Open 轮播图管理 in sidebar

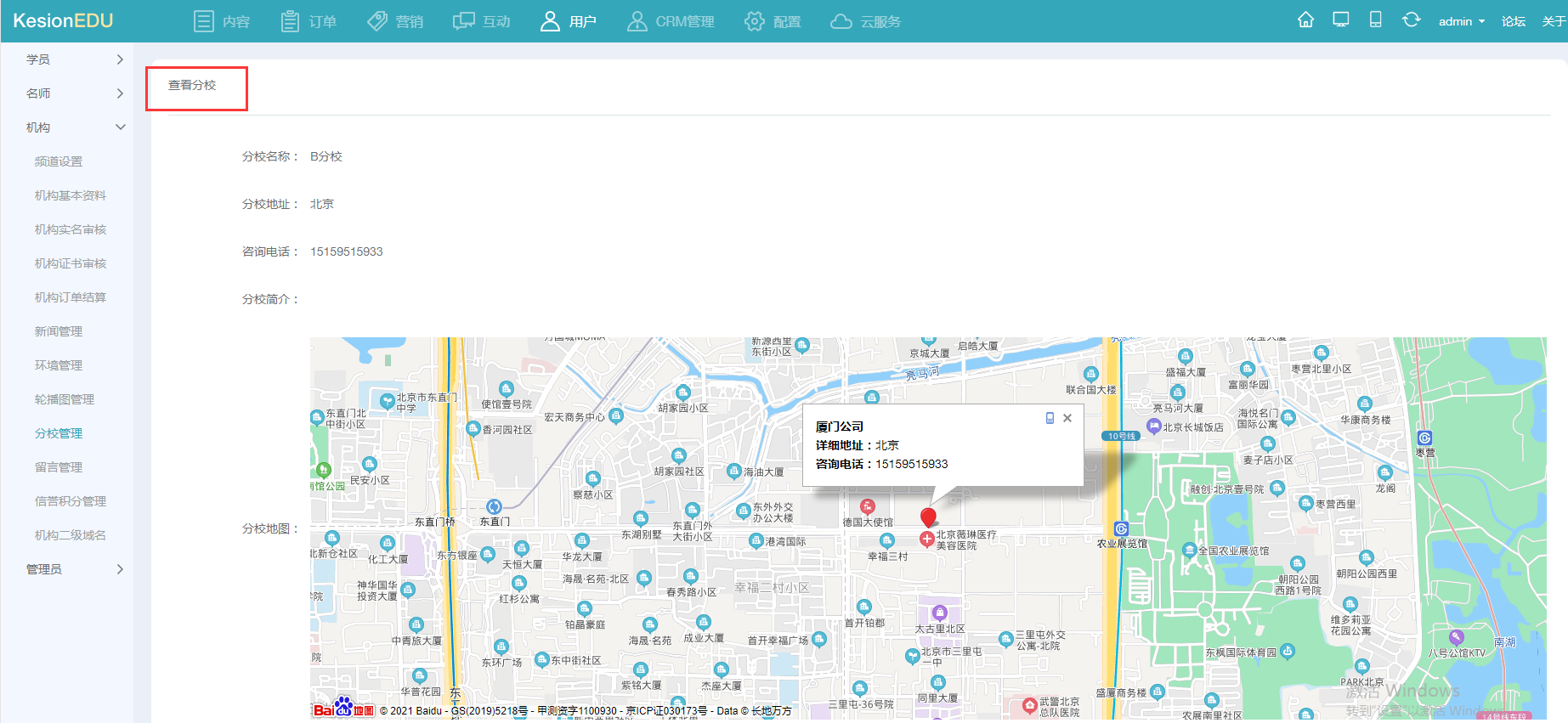coord(65,399)
